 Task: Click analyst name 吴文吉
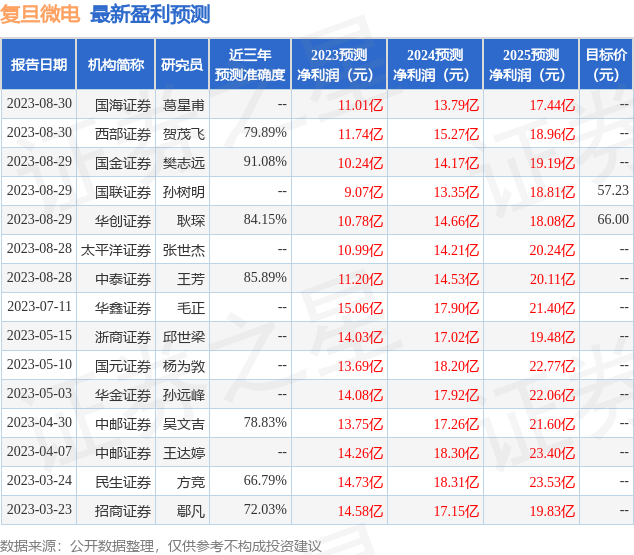coord(184,424)
